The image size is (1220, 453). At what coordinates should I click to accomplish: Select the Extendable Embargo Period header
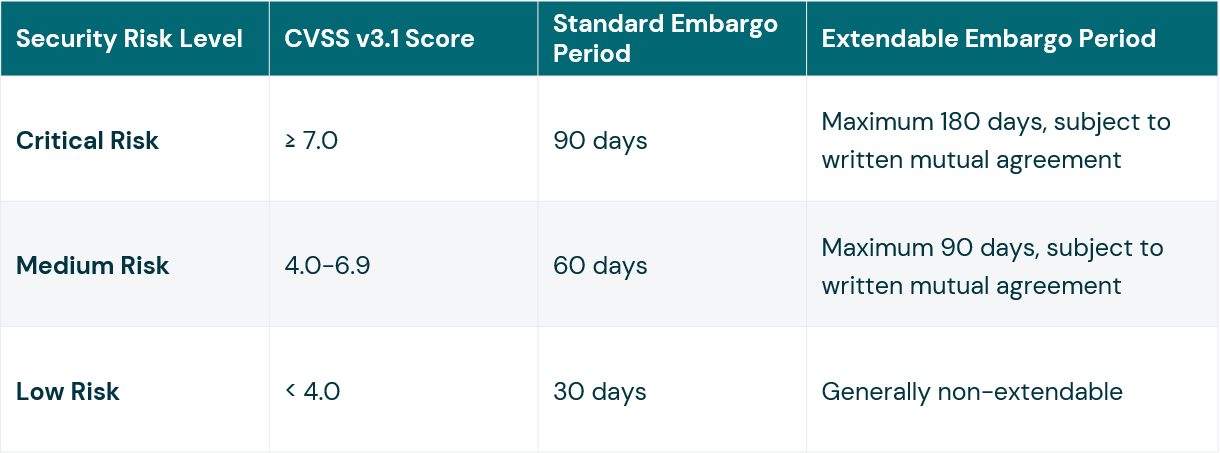[988, 39]
